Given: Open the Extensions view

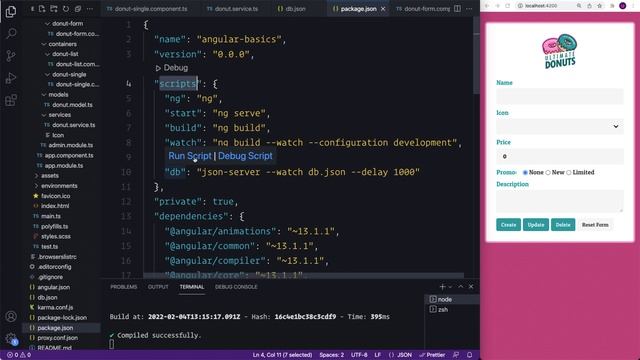Looking at the screenshot, I should coord(11,100).
